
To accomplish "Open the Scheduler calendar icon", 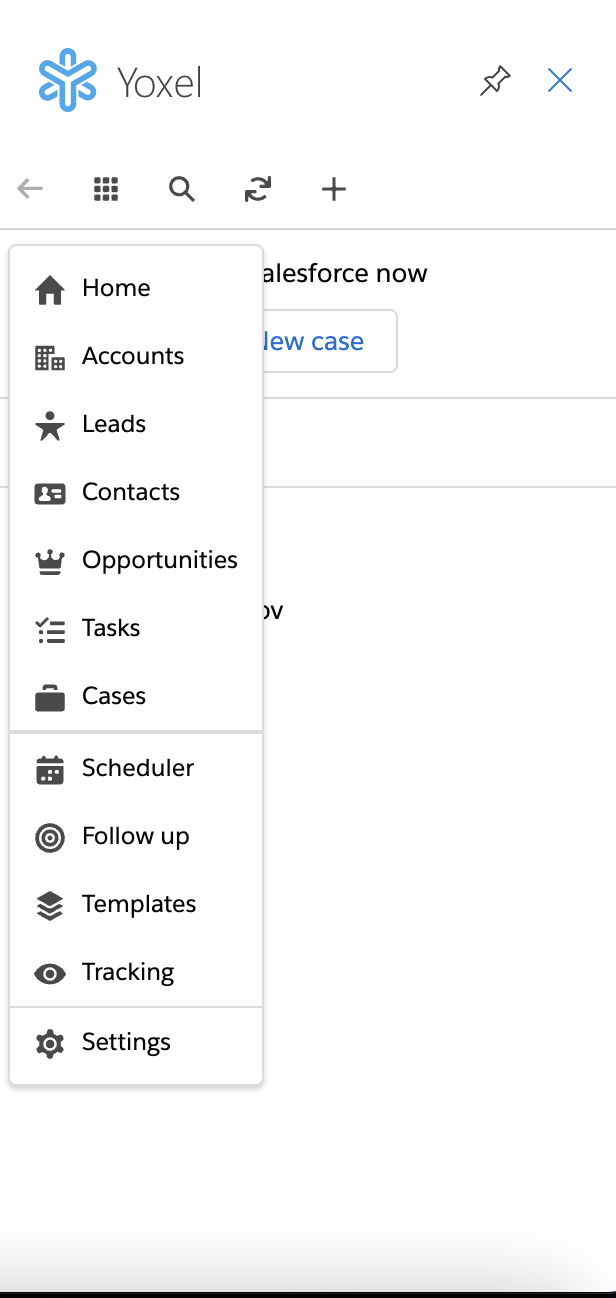I will pyautogui.click(x=50, y=769).
